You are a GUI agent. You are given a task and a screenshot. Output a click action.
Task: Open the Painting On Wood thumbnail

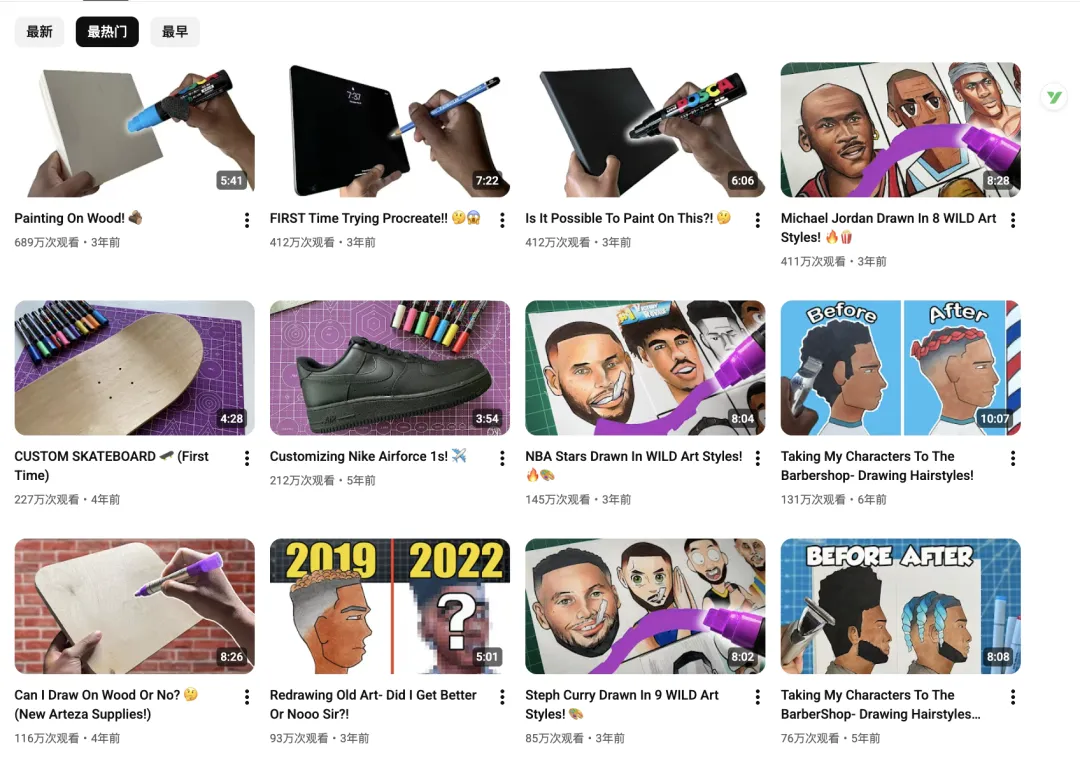click(134, 130)
